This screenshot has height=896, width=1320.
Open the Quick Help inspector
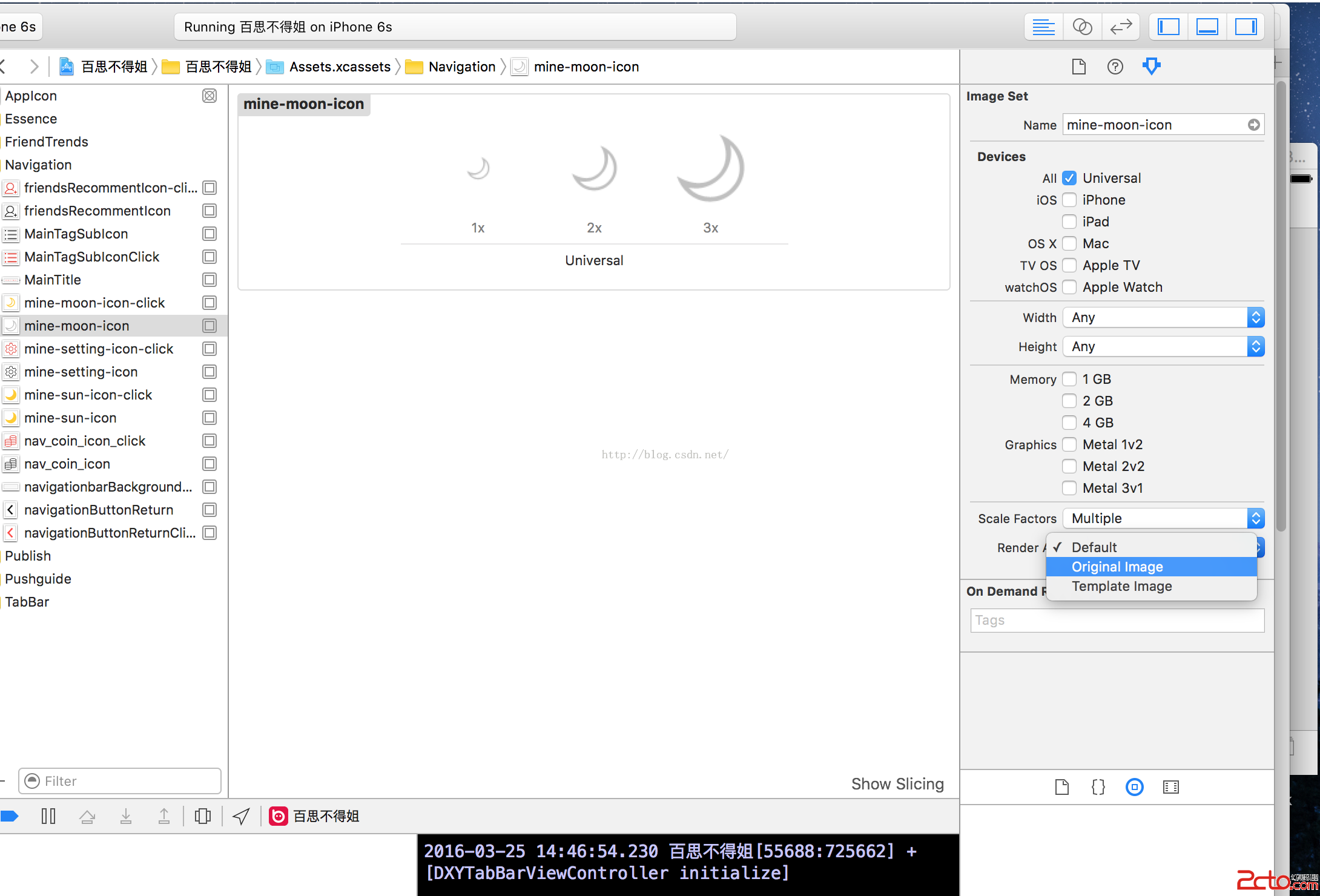pos(1115,67)
